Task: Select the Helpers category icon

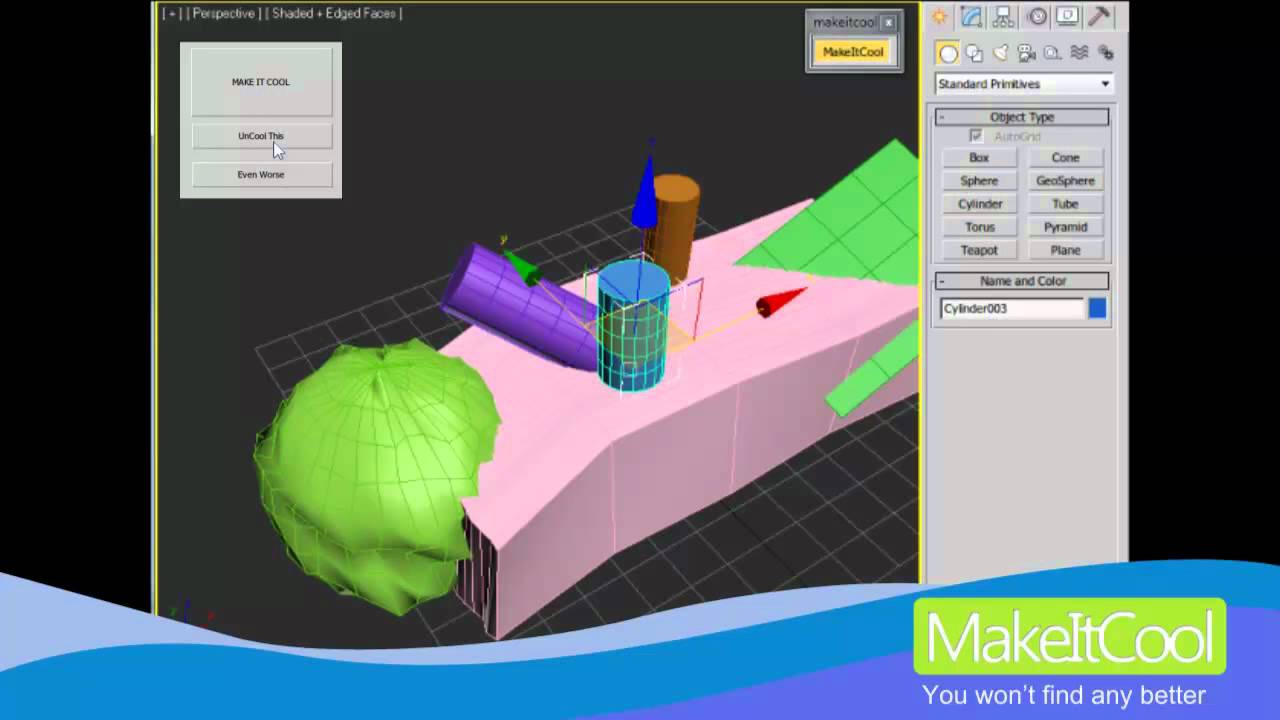Action: tap(1053, 53)
